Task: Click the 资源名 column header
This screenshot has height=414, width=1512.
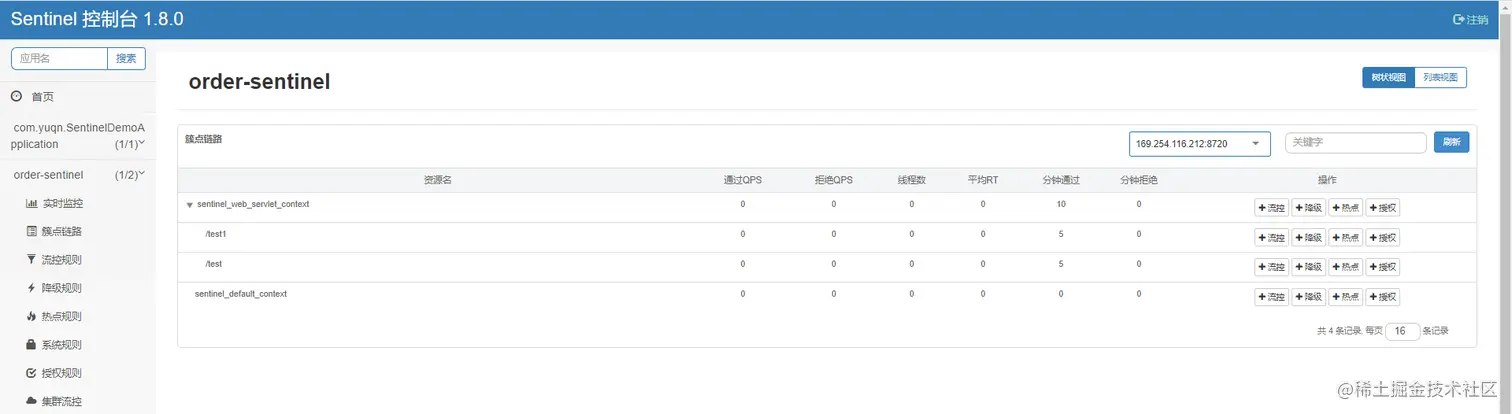Action: coord(438,180)
